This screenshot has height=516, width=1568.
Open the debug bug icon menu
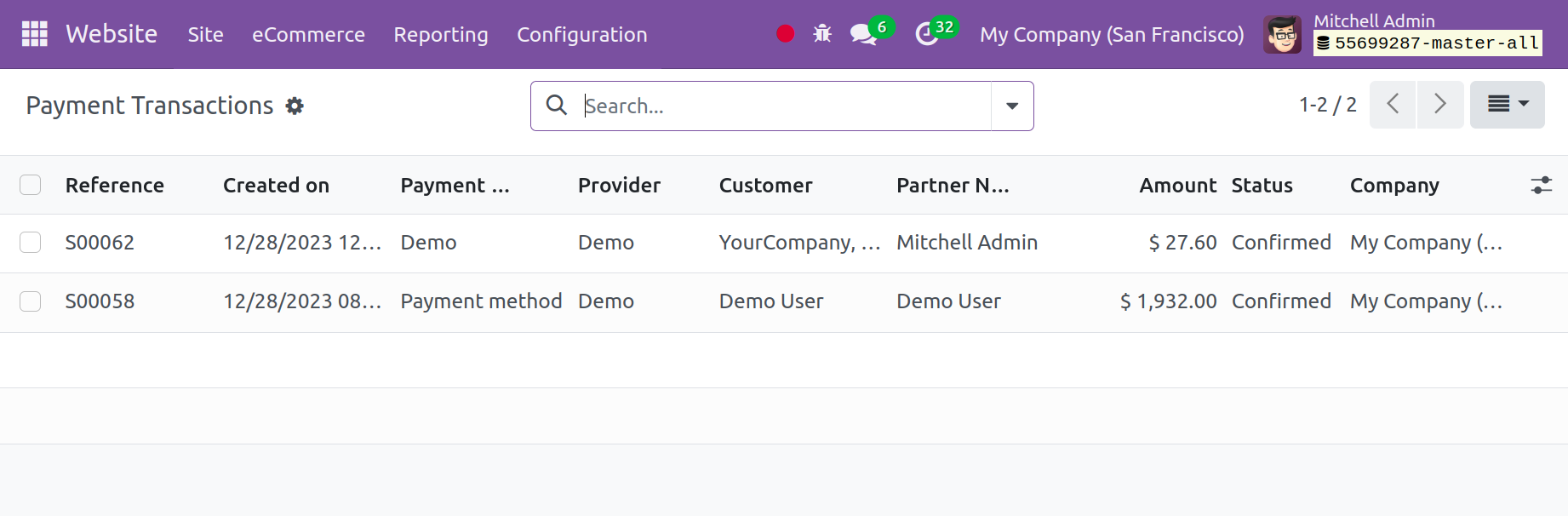click(821, 34)
